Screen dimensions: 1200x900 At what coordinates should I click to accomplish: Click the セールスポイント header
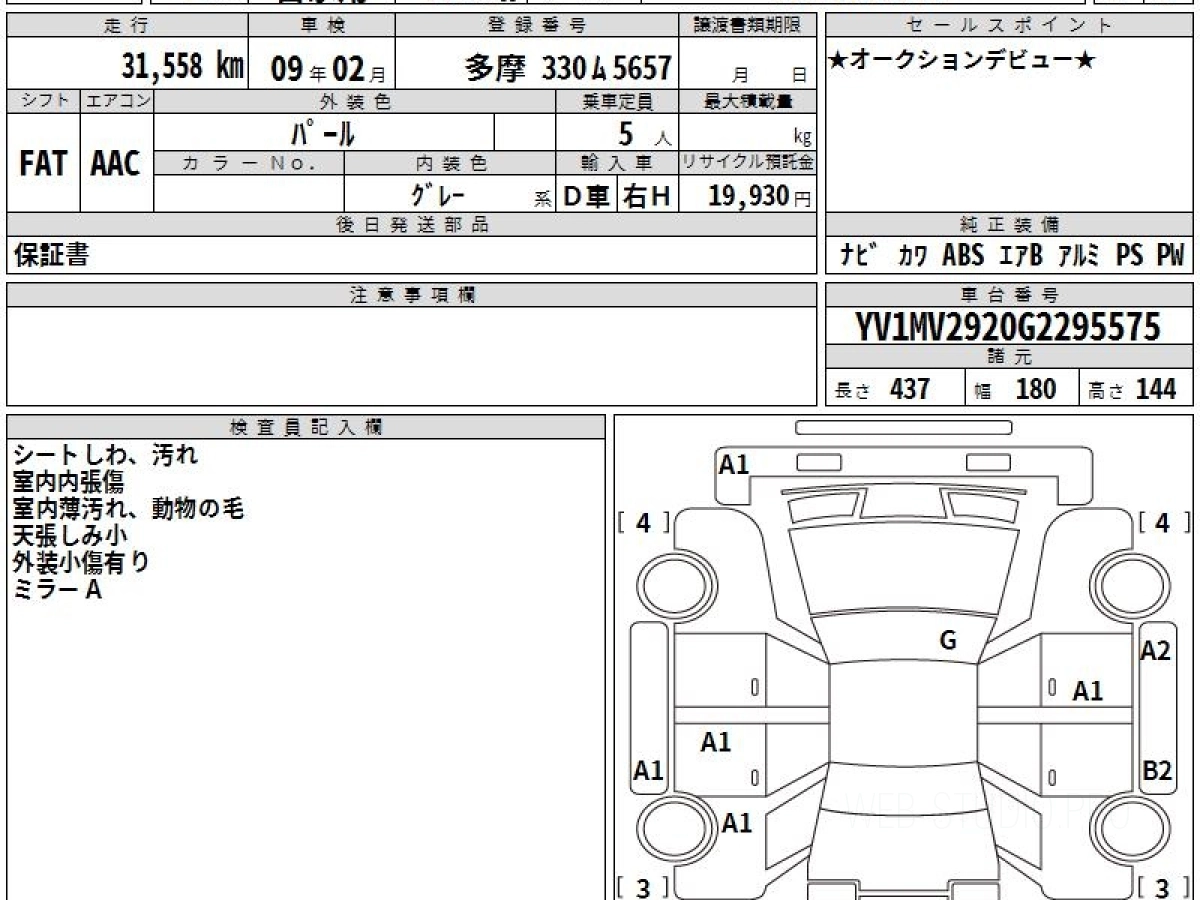click(1010, 26)
